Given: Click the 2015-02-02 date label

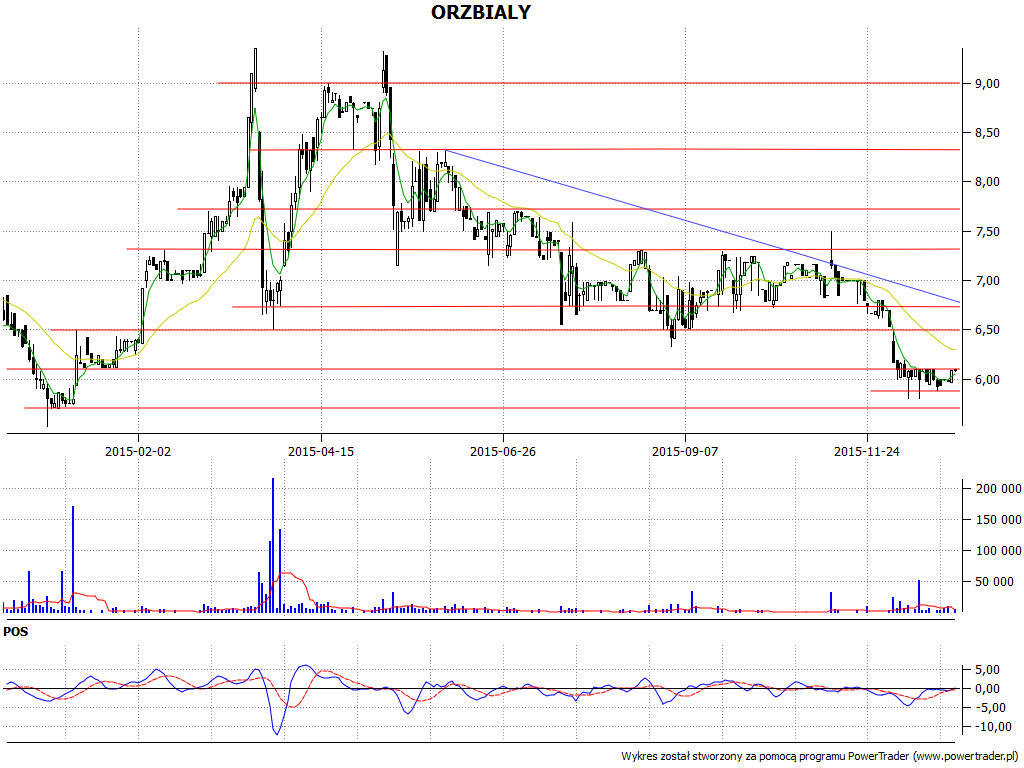Looking at the screenshot, I should click(138, 451).
